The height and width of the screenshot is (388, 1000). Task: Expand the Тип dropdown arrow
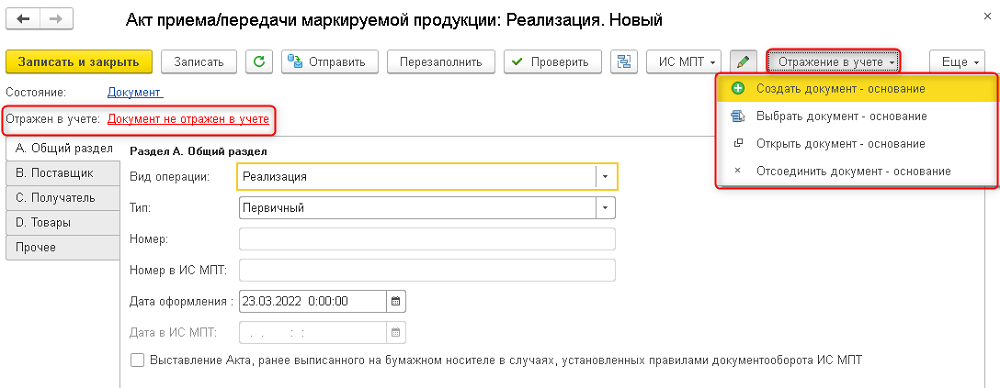(606, 208)
